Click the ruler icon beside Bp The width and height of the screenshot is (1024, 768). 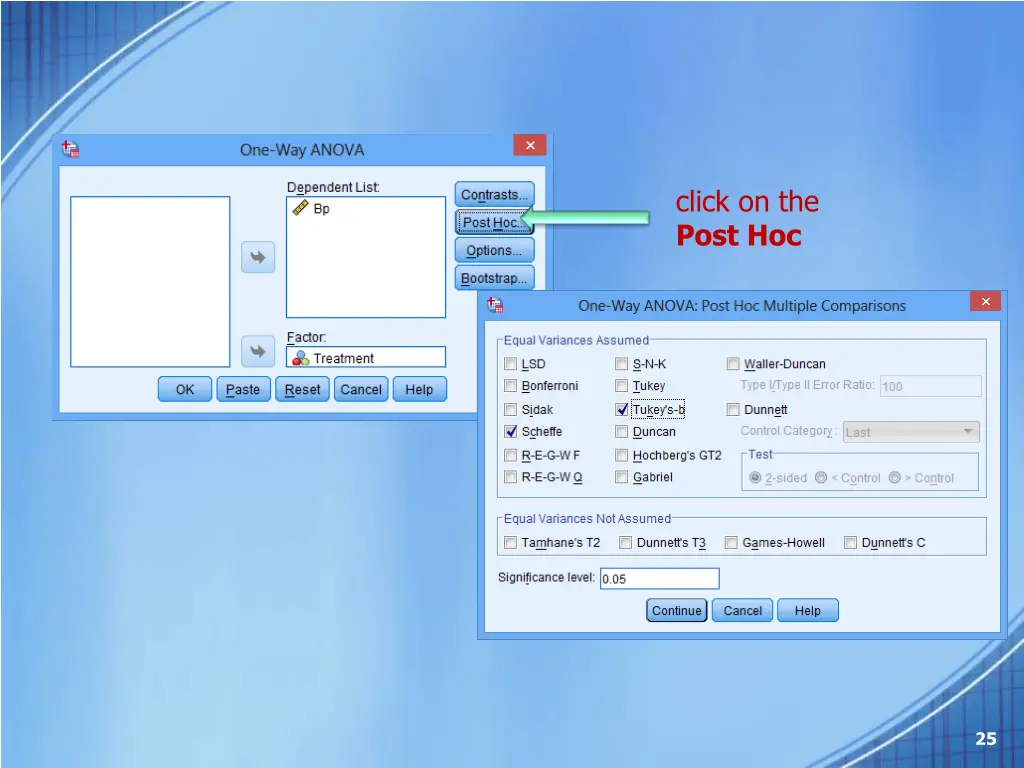click(x=300, y=208)
